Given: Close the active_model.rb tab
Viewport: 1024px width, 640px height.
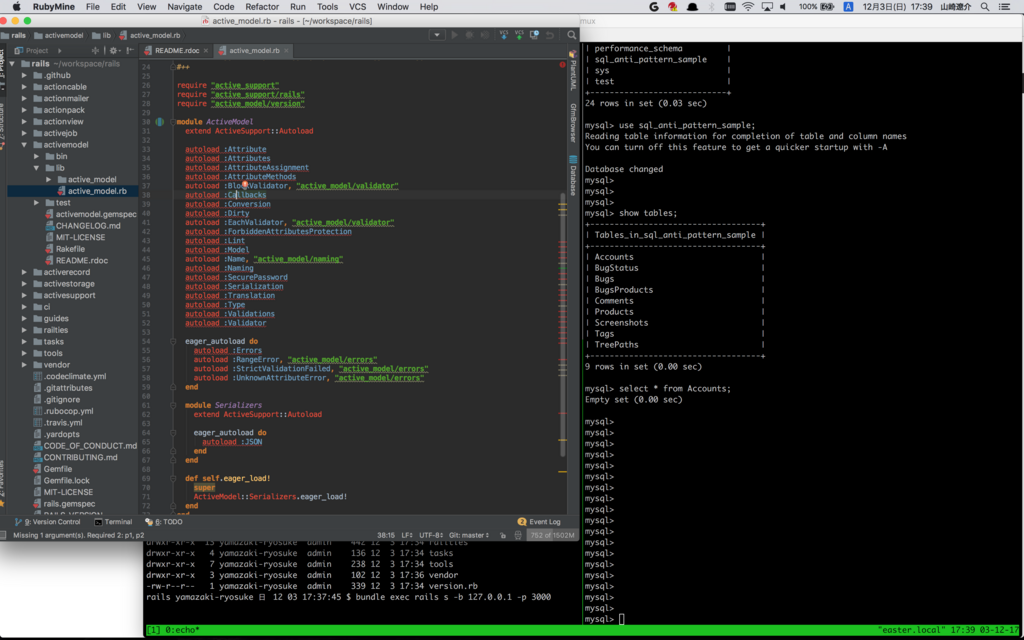Looking at the screenshot, I should tap(285, 50).
